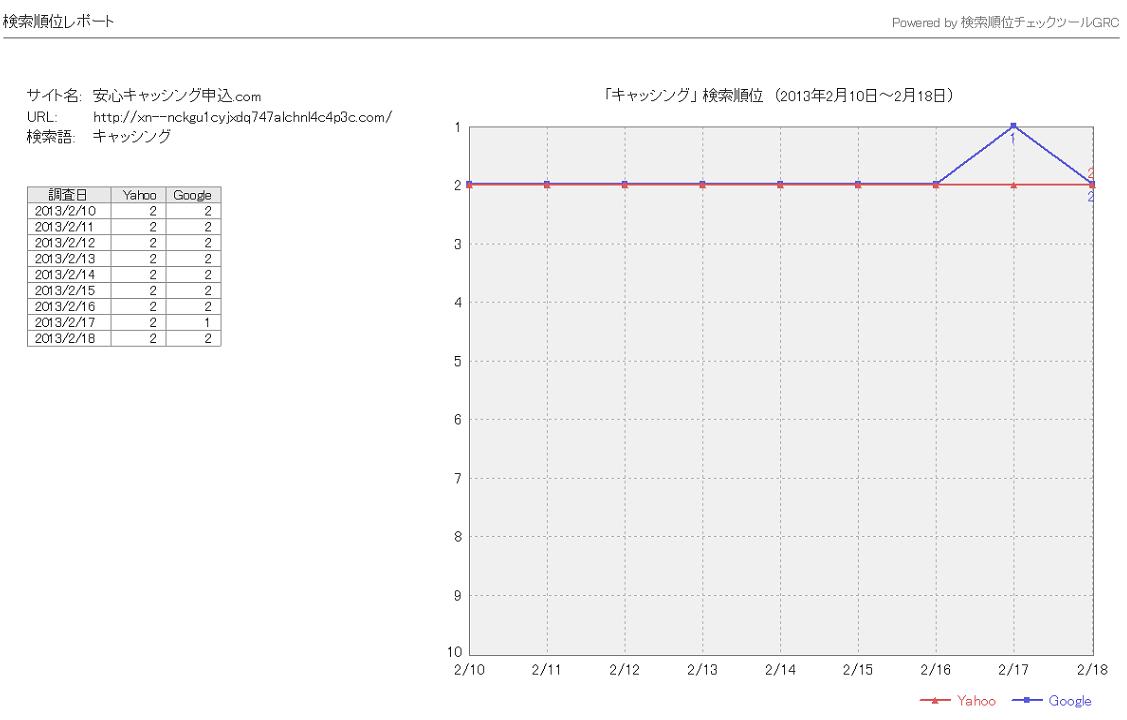
Task: Click the 2/14 x-axis label
Action: pyautogui.click(x=781, y=670)
